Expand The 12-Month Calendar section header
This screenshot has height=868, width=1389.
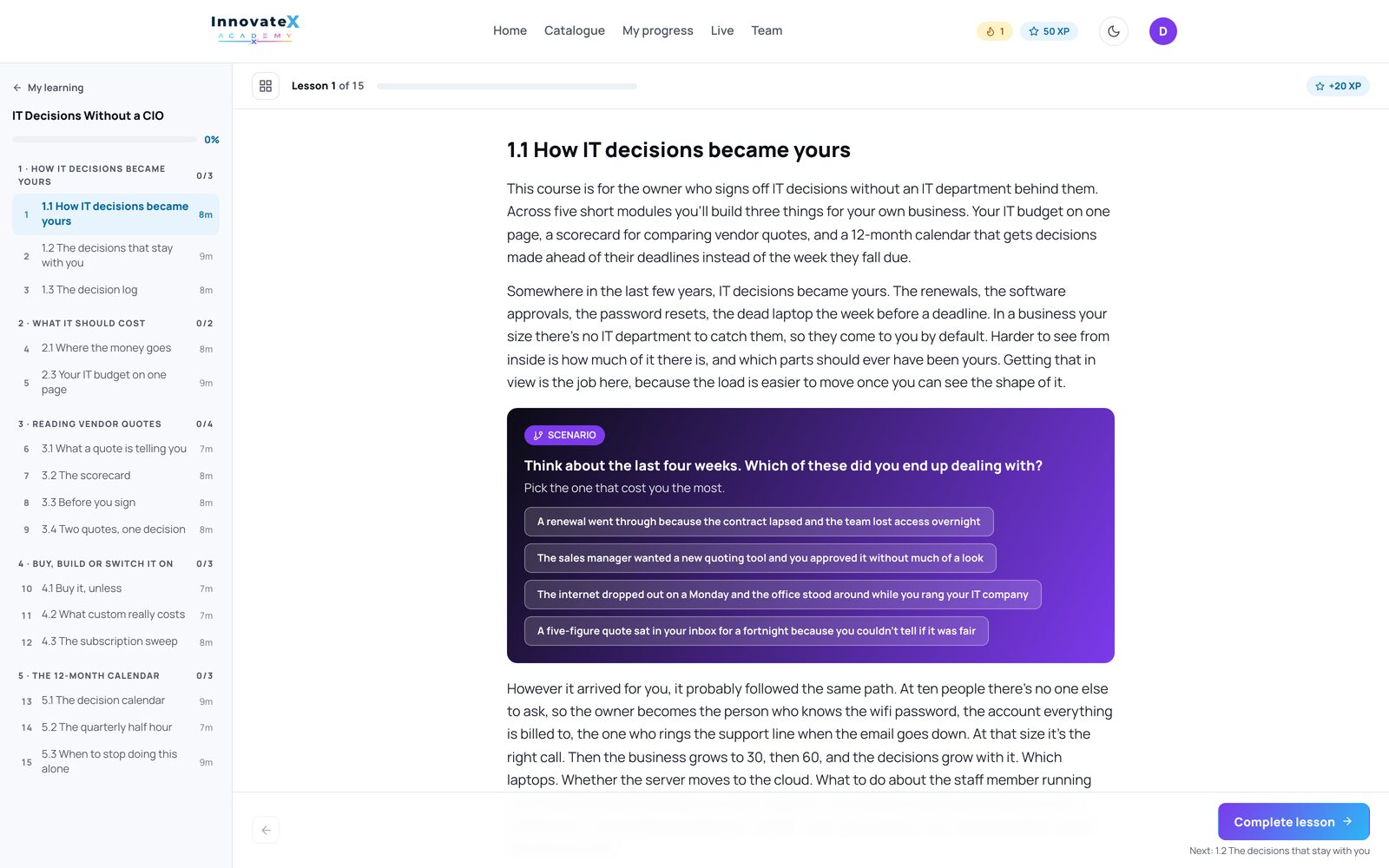coord(115,676)
